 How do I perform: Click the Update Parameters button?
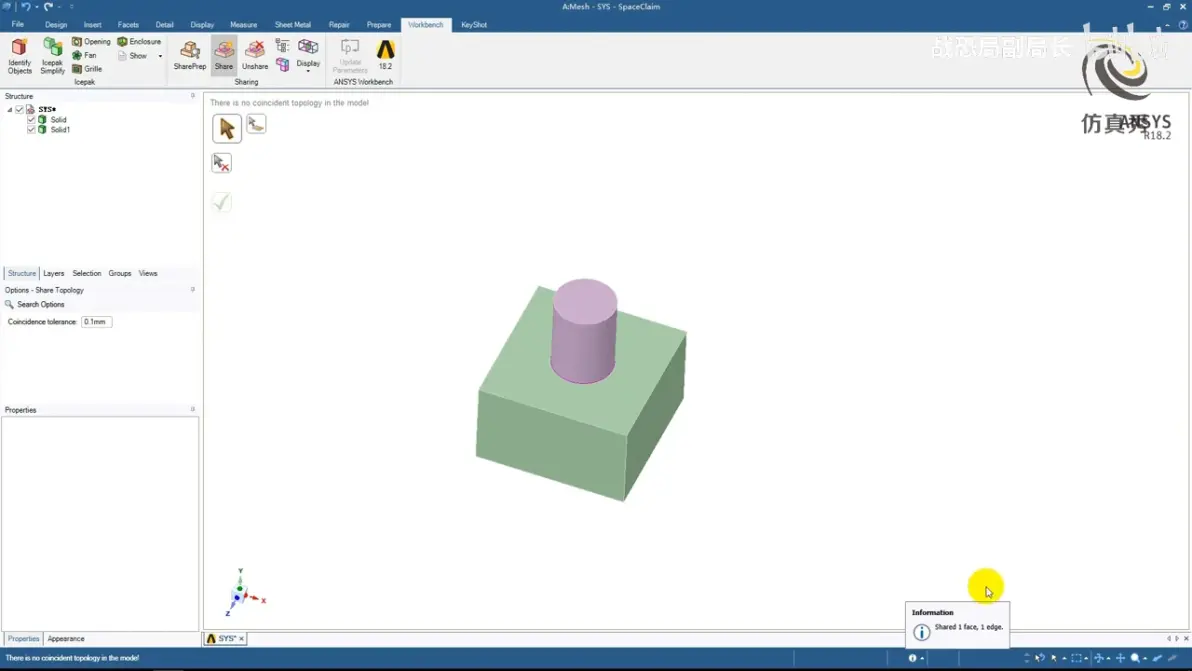point(350,56)
